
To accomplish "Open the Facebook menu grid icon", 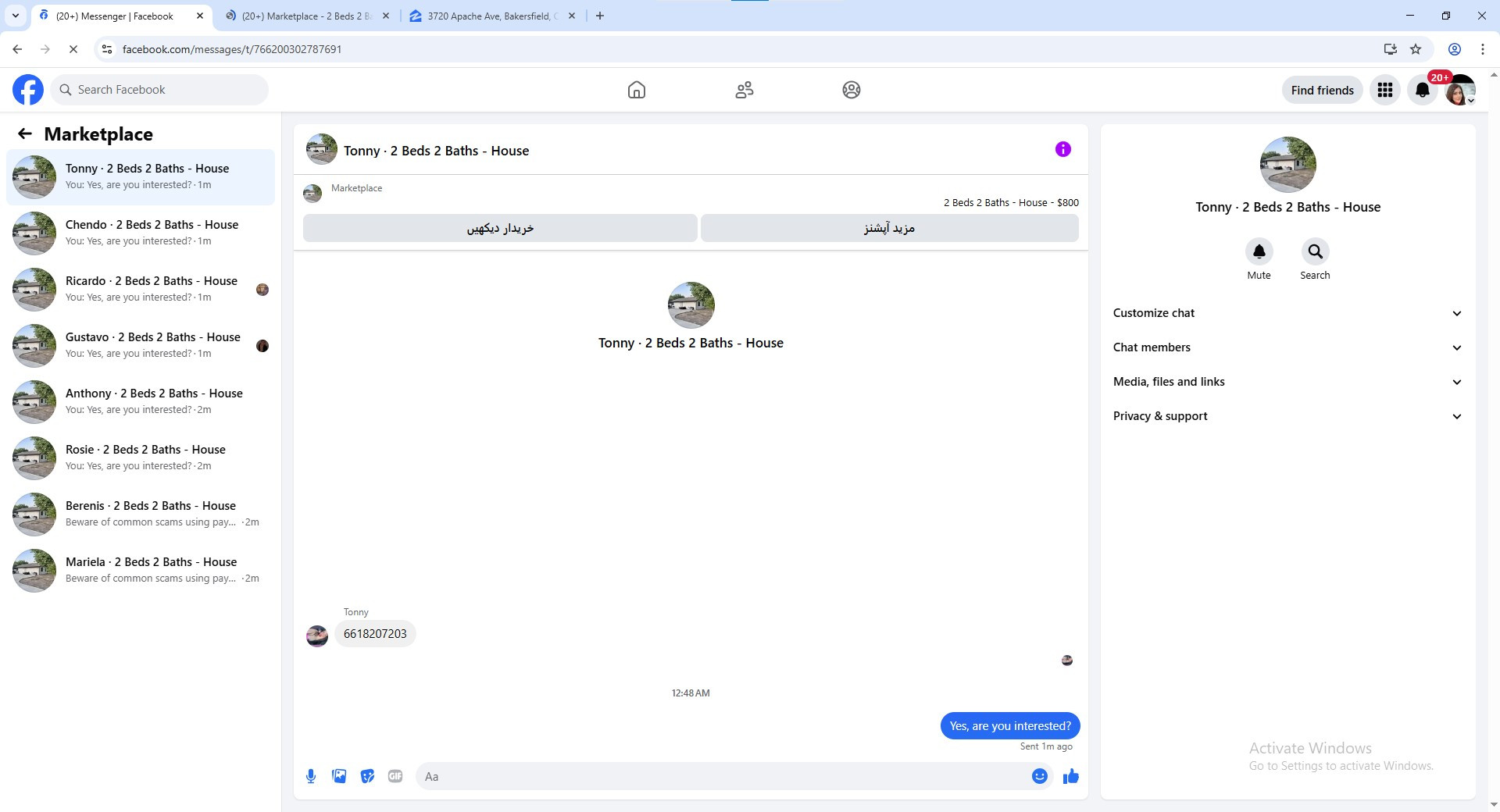I will click(1385, 90).
